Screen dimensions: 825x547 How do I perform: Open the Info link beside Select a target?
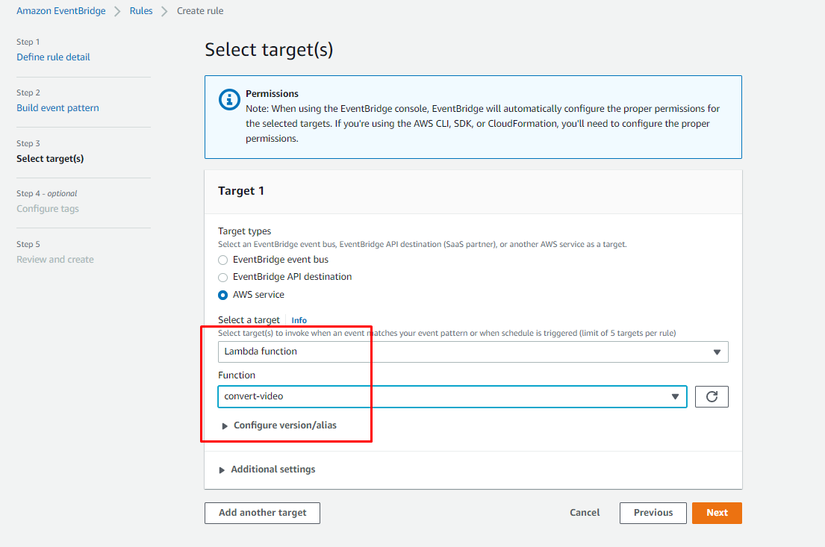tap(299, 321)
